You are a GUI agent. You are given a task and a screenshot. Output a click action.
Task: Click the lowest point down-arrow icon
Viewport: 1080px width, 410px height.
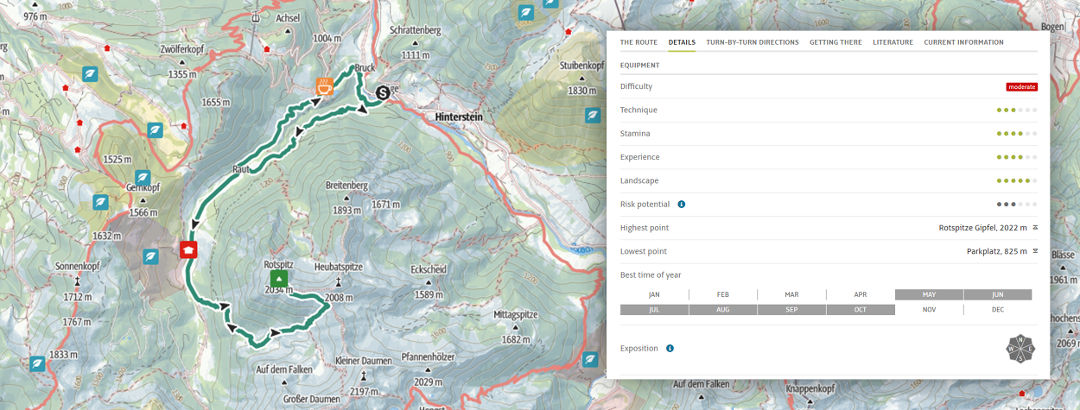click(1035, 251)
